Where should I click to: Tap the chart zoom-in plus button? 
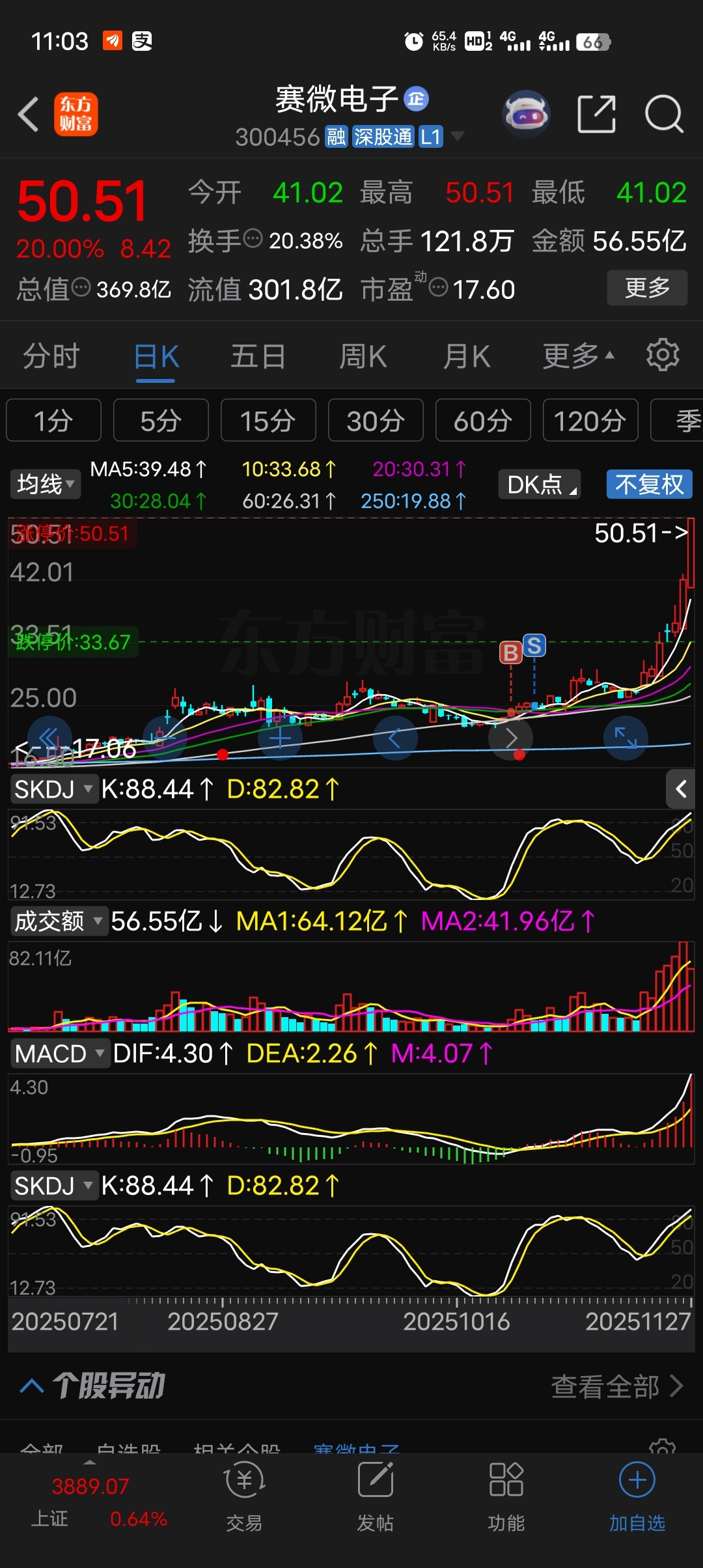[280, 738]
